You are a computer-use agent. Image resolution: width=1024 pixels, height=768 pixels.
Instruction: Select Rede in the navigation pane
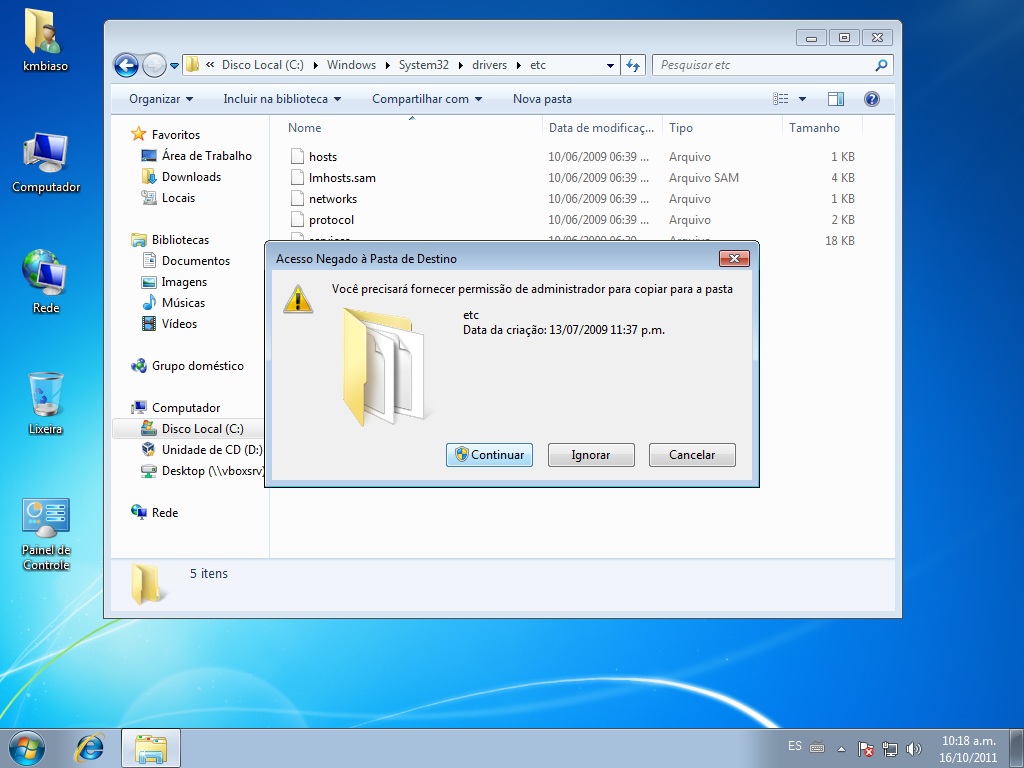pos(165,513)
